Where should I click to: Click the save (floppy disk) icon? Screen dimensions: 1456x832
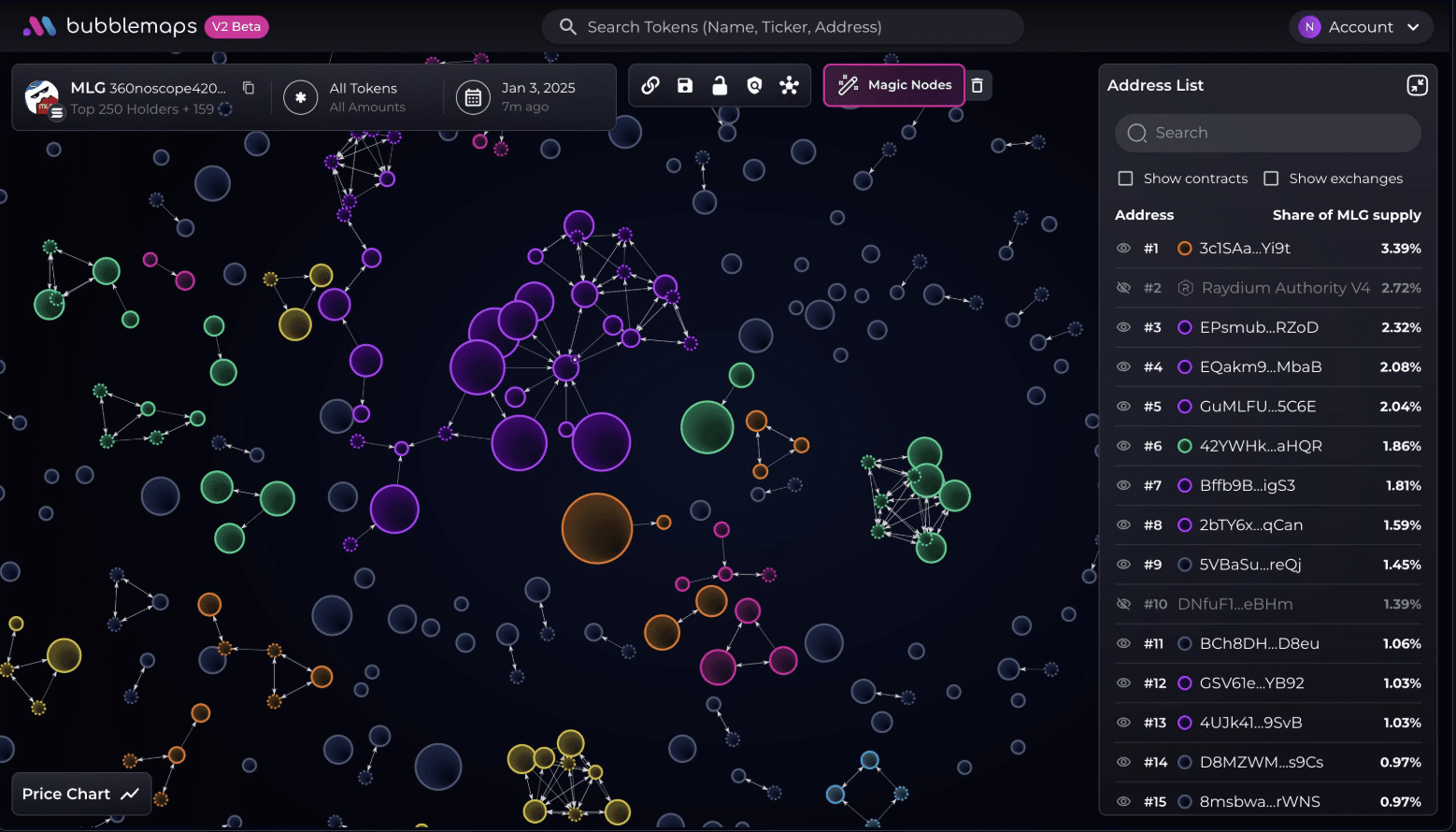tap(685, 86)
